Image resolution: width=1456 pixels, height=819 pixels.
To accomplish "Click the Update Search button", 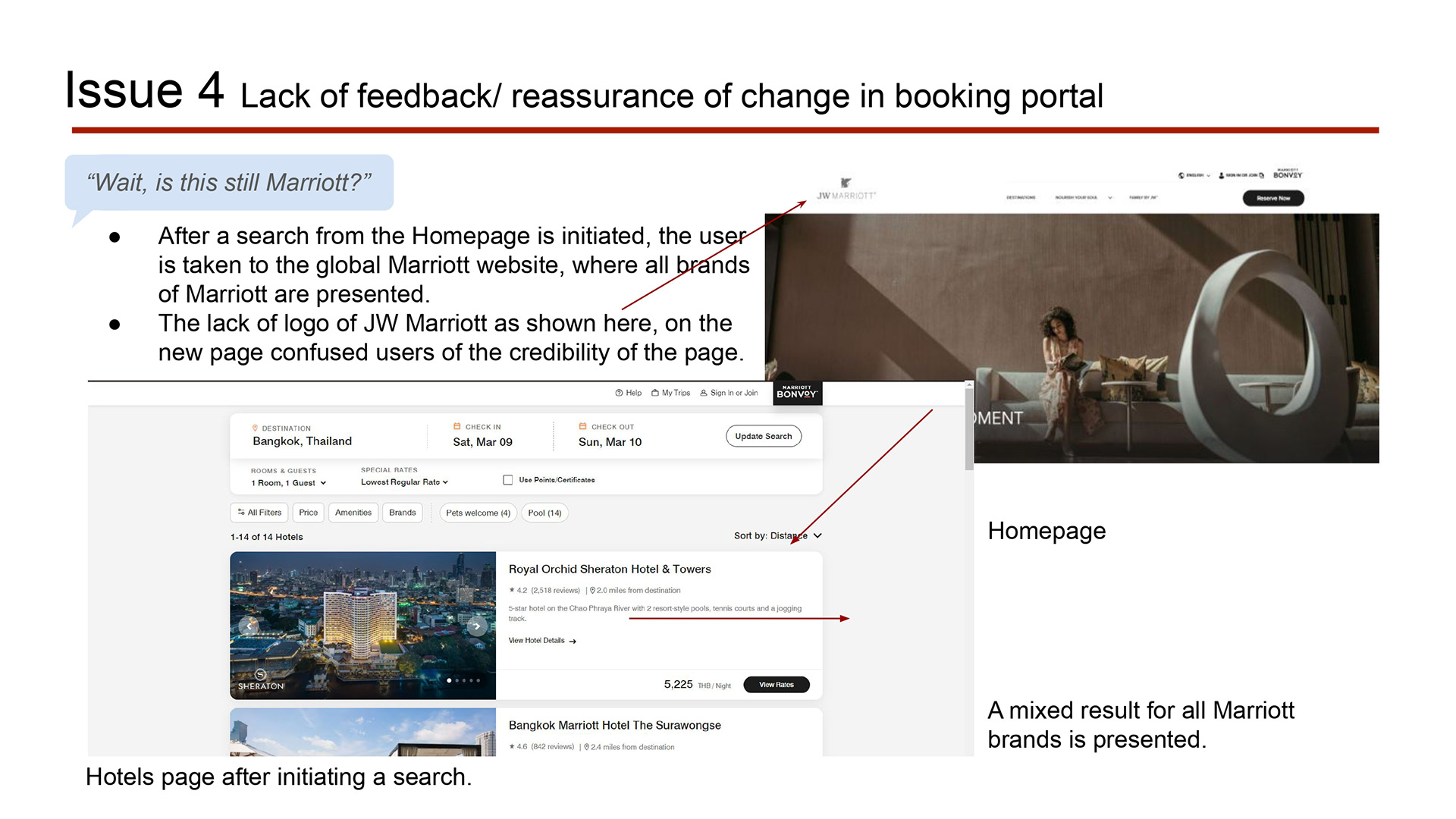I will (x=764, y=436).
